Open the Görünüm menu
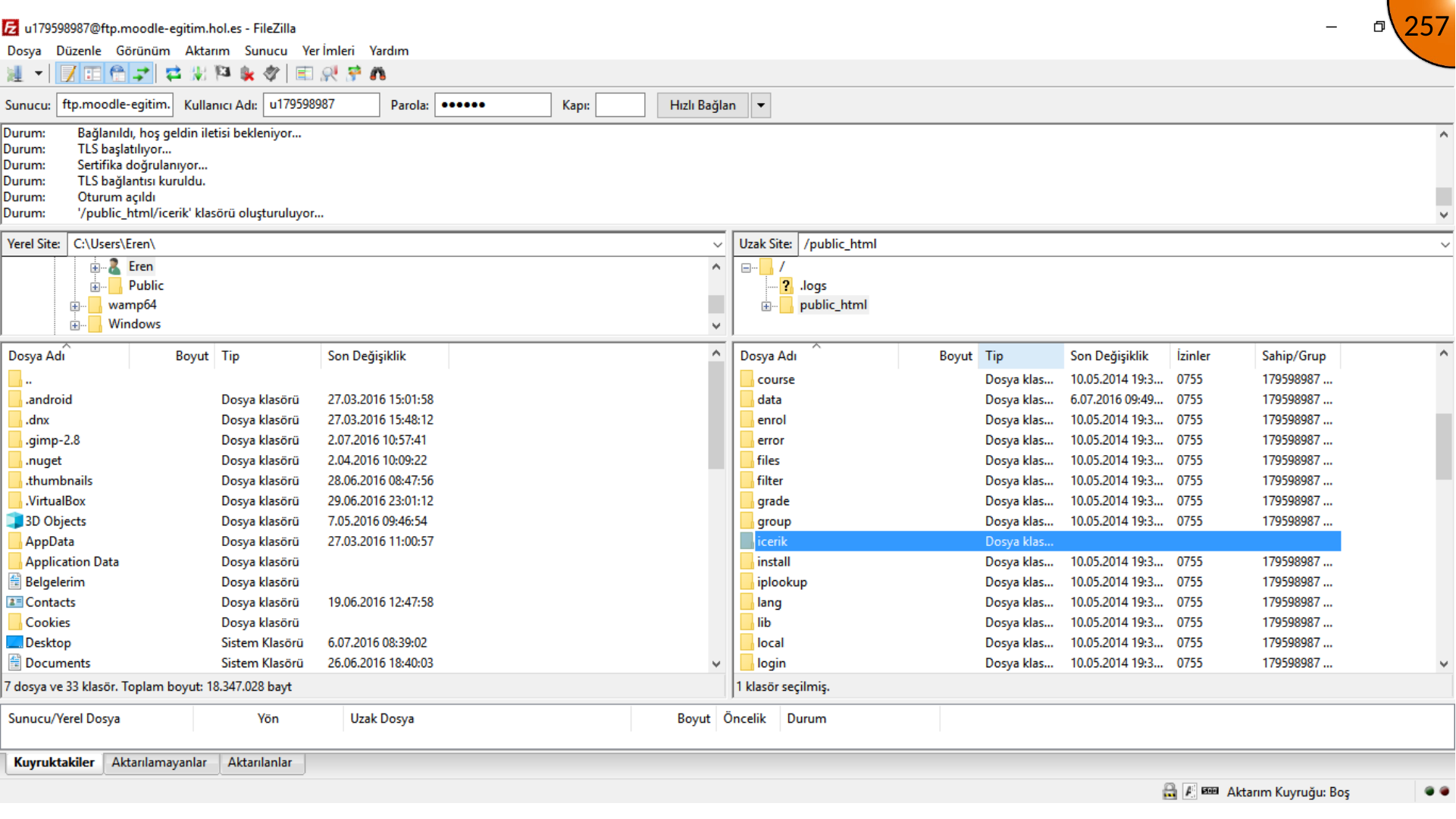The height and width of the screenshot is (819, 1456). [x=142, y=51]
